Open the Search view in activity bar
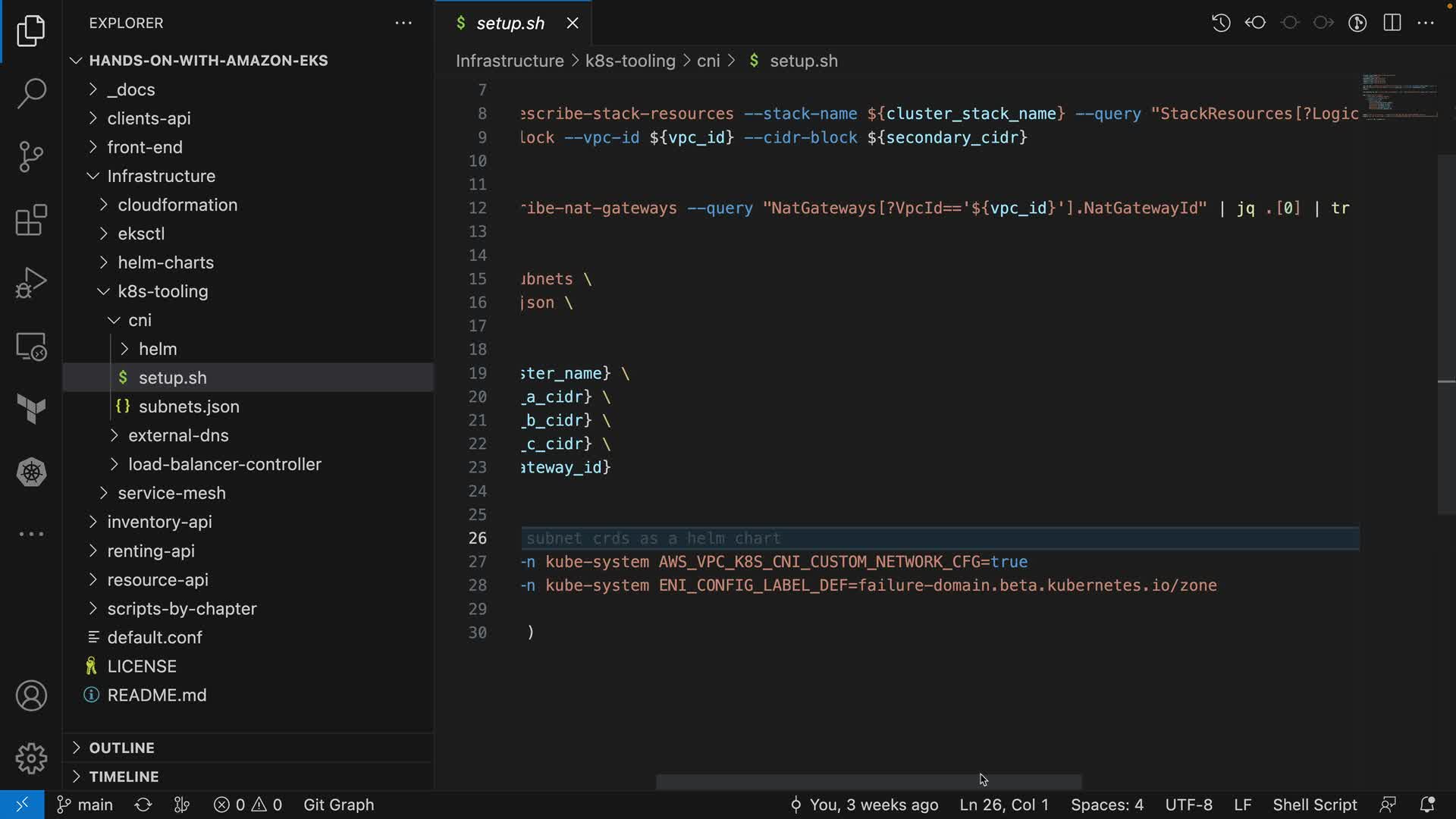 pyautogui.click(x=31, y=93)
